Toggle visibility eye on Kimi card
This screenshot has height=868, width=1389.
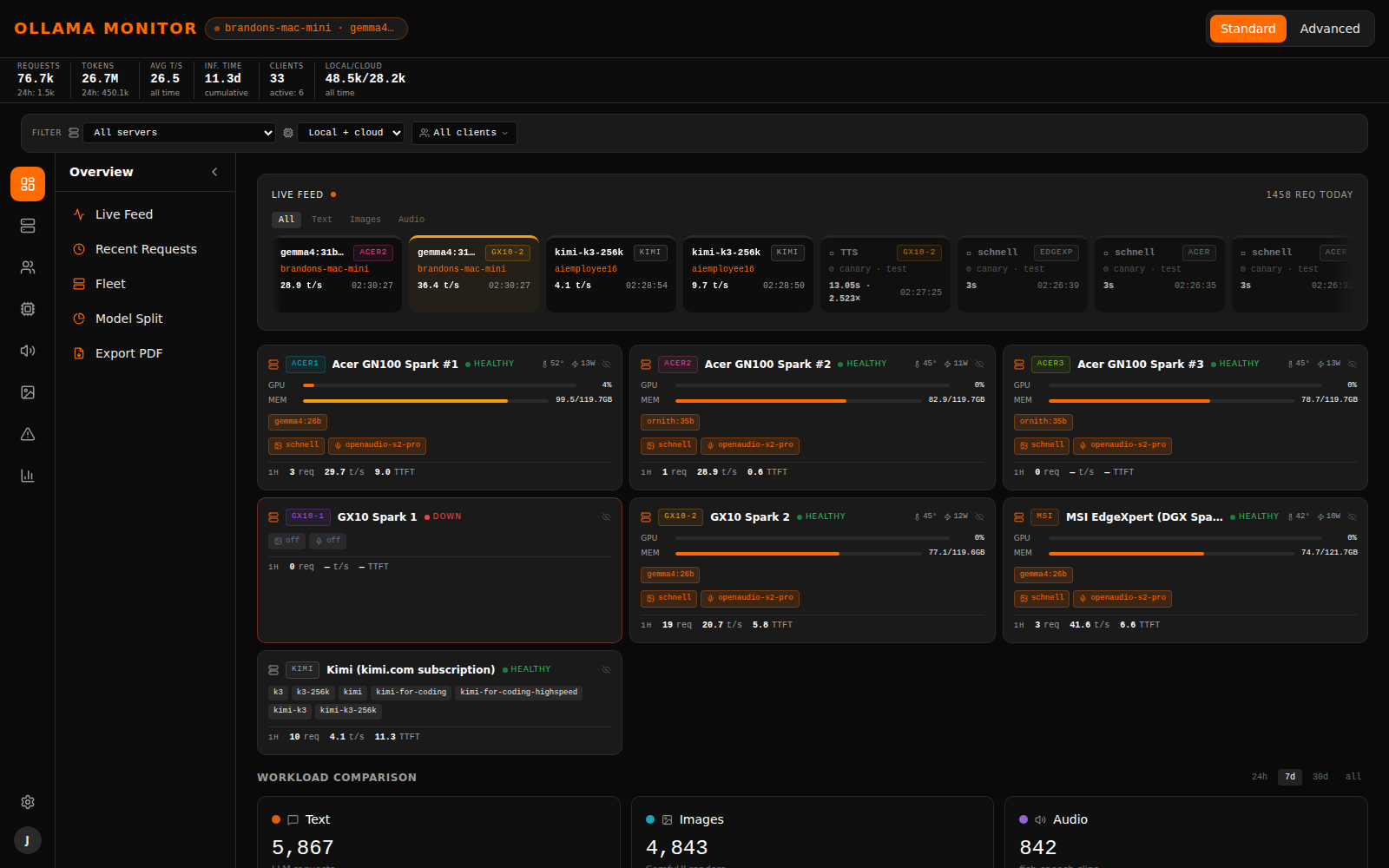(x=607, y=669)
